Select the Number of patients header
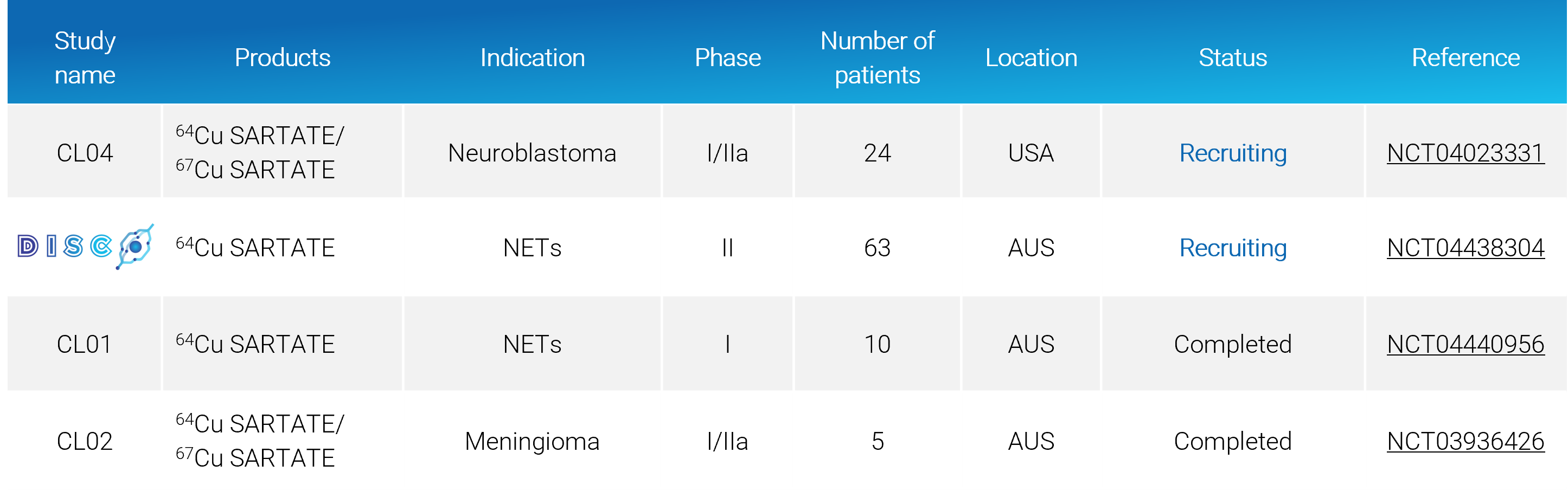This screenshot has height=491, width=1568. (877, 58)
